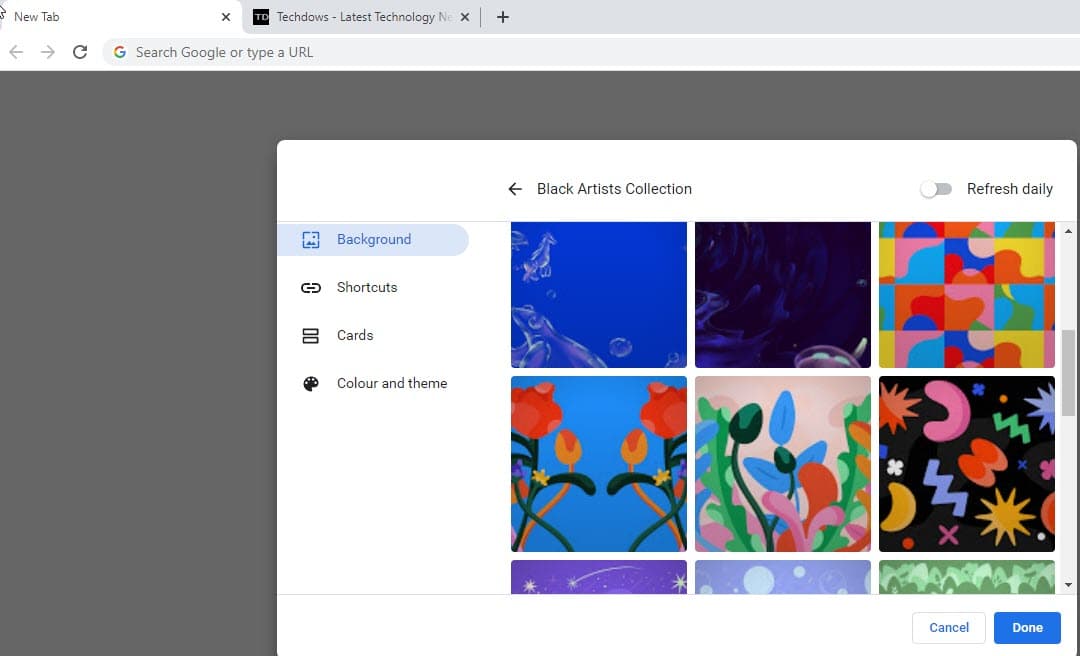Select the Background sidebar item

click(x=373, y=239)
